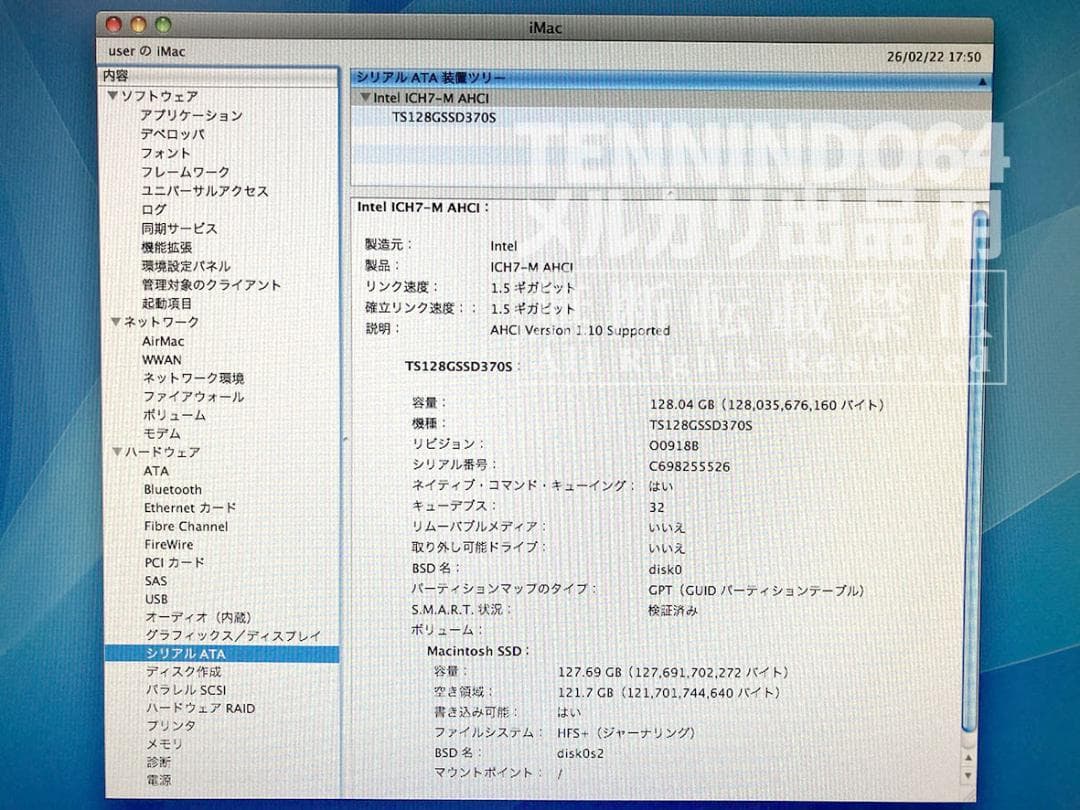Collapse the ハードウェア section triangle
The height and width of the screenshot is (810, 1080).
117,452
